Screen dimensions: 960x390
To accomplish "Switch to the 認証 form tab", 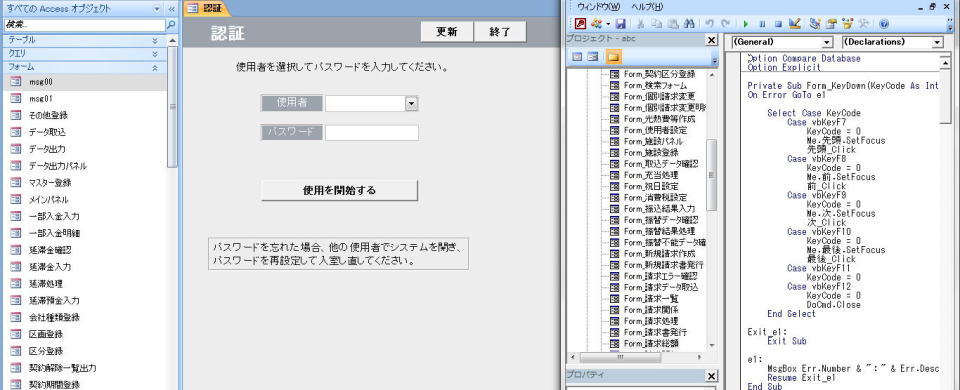I will [208, 9].
